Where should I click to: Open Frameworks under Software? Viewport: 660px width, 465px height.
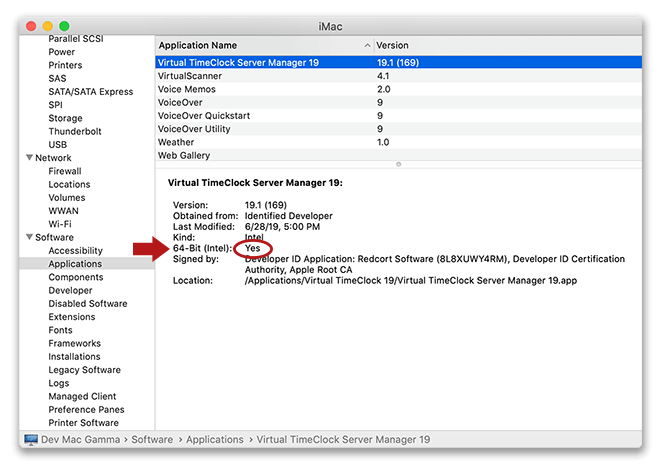click(x=75, y=343)
